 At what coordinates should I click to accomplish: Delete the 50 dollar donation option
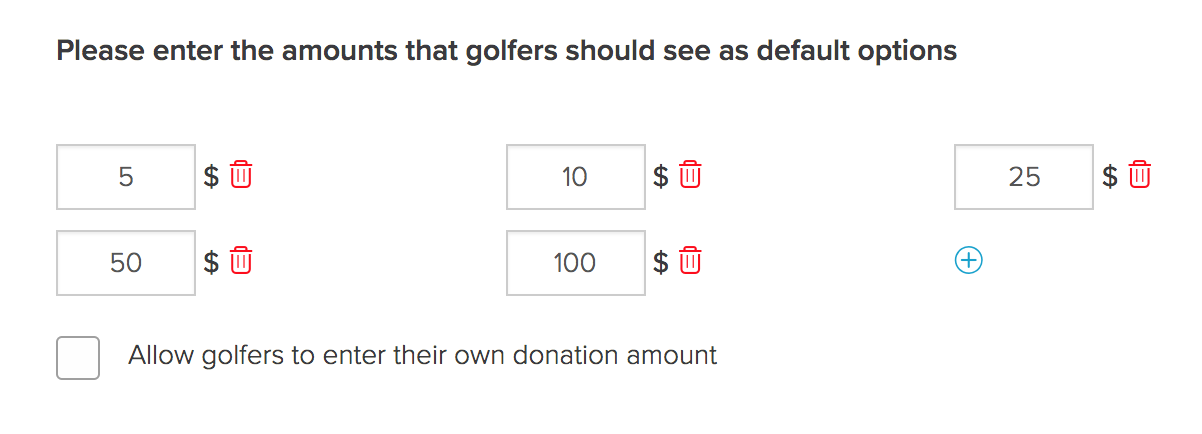[241, 262]
